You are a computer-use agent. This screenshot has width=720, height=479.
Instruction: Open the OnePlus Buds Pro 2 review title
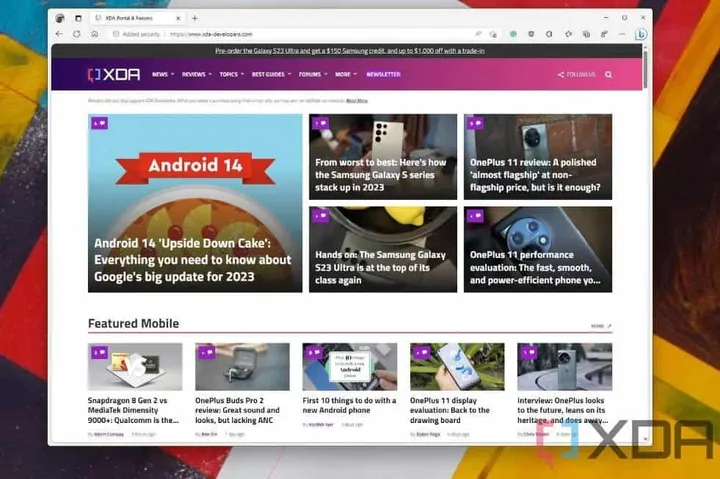(x=237, y=410)
